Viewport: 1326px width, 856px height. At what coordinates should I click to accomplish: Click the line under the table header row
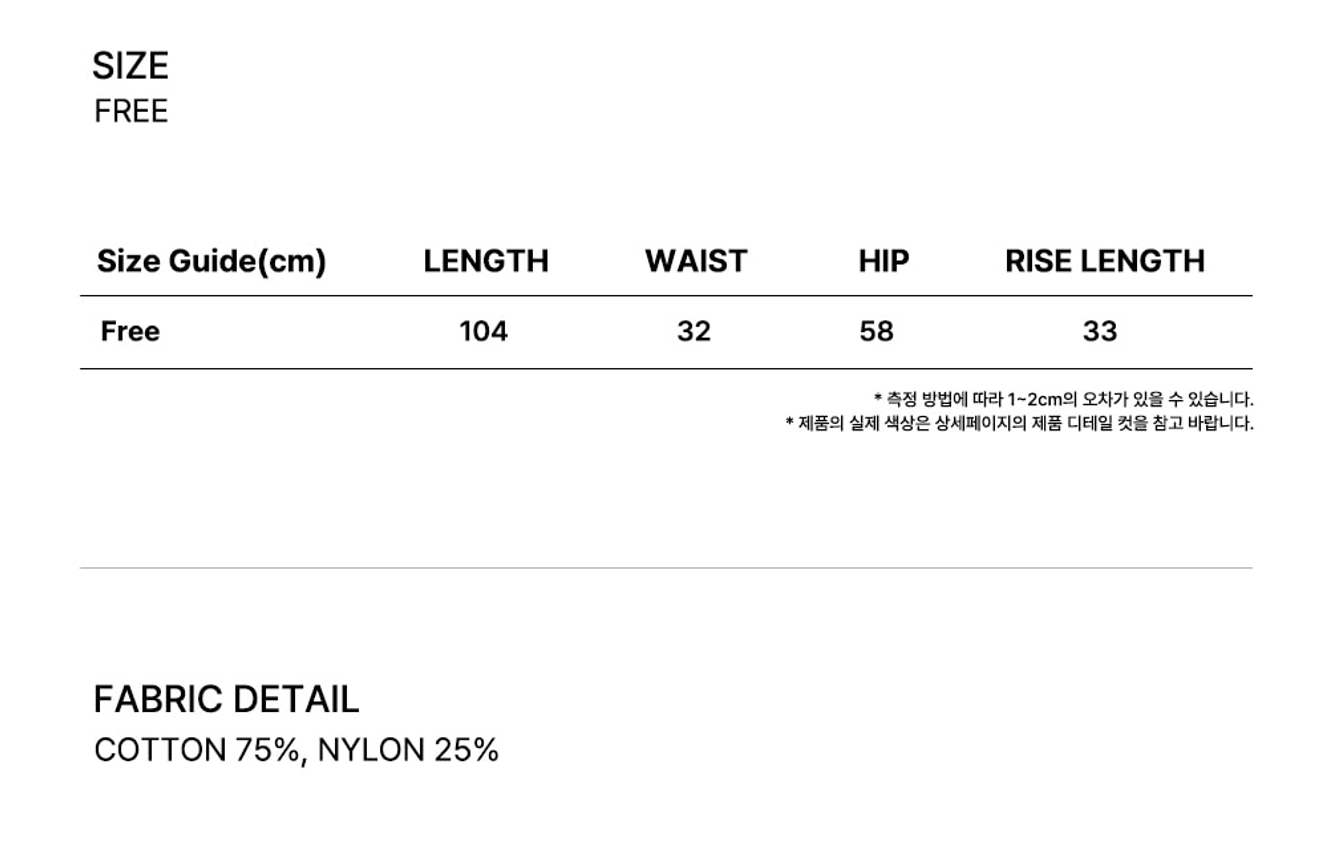click(666, 296)
